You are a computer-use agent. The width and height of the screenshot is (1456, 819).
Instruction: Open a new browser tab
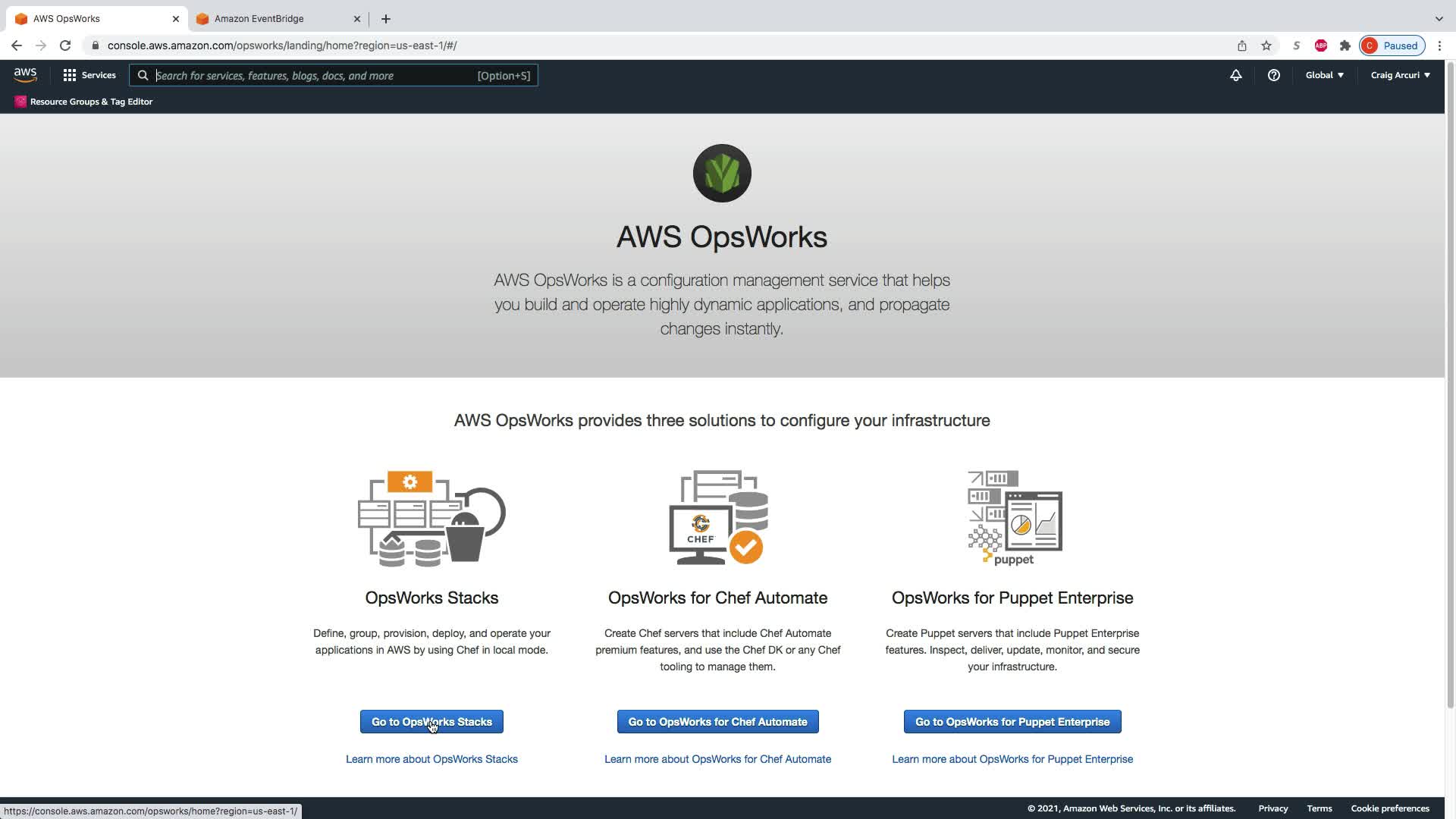(x=385, y=18)
